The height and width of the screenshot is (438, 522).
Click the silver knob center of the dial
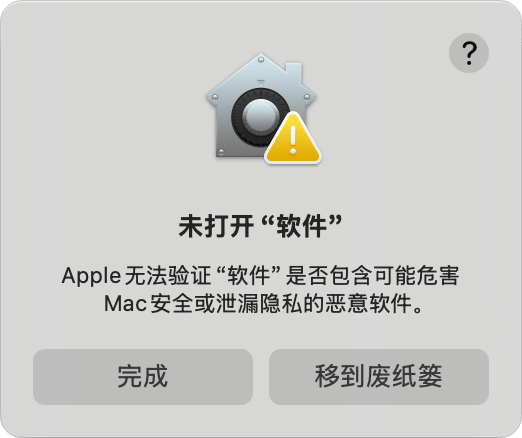pos(260,117)
